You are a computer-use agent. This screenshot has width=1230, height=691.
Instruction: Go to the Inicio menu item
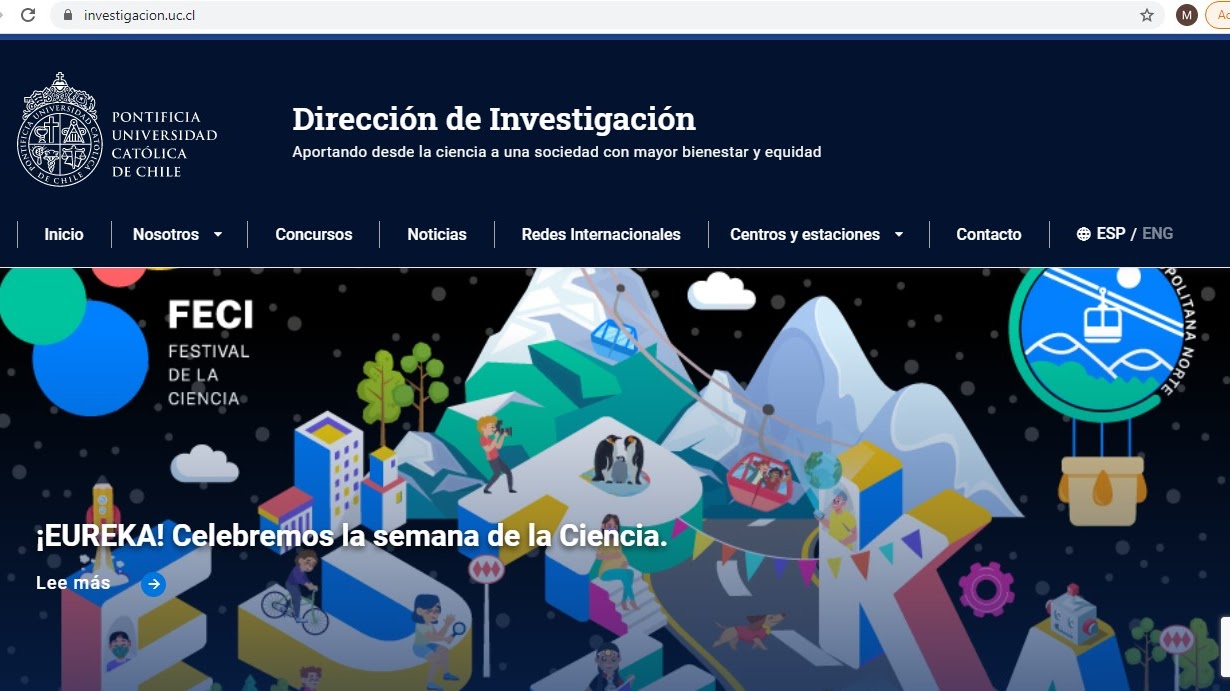(64, 235)
